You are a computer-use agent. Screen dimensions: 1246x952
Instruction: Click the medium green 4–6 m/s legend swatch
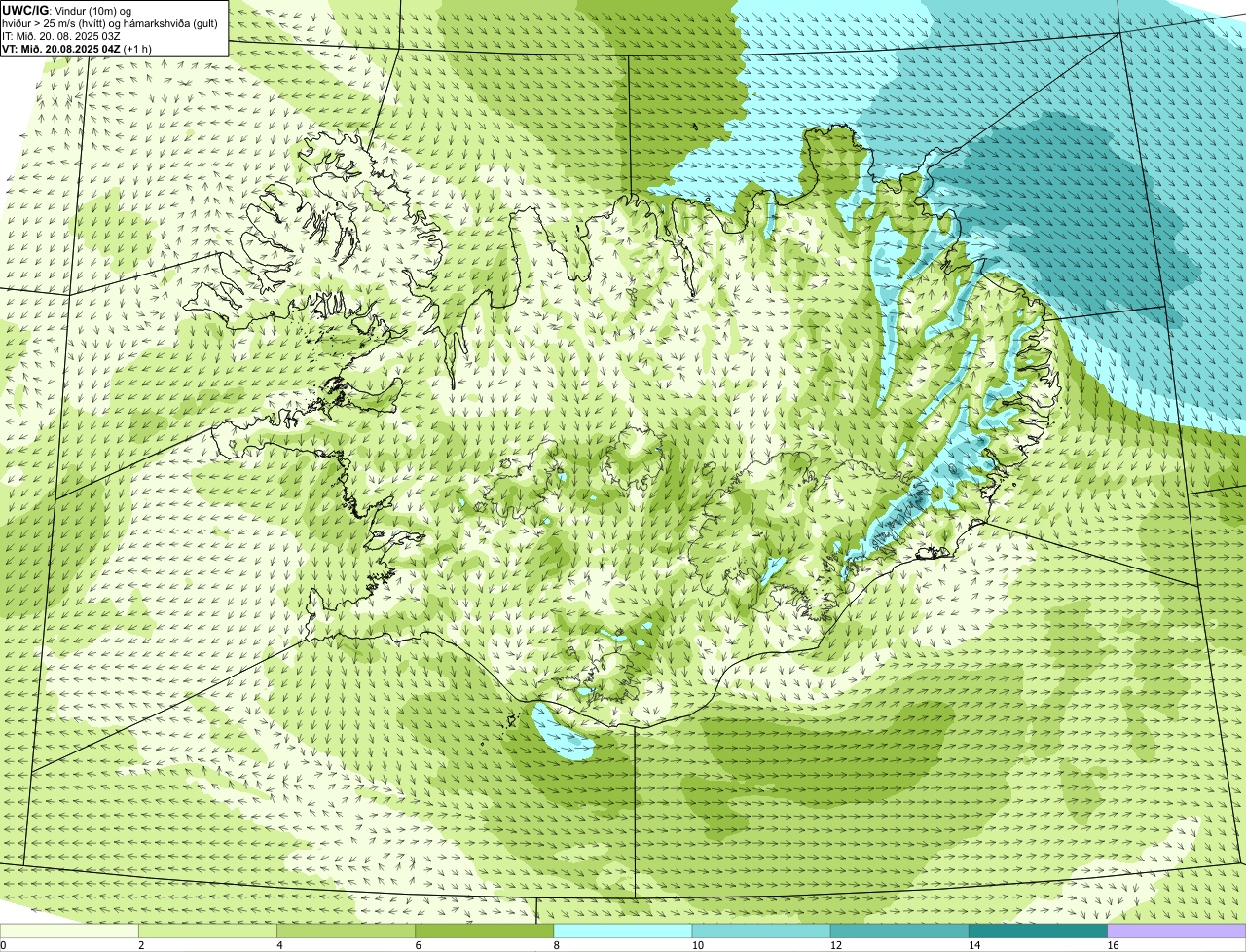pos(346,932)
